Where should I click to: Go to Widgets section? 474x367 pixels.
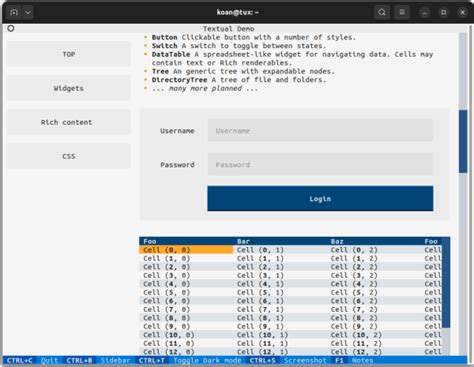(x=69, y=88)
